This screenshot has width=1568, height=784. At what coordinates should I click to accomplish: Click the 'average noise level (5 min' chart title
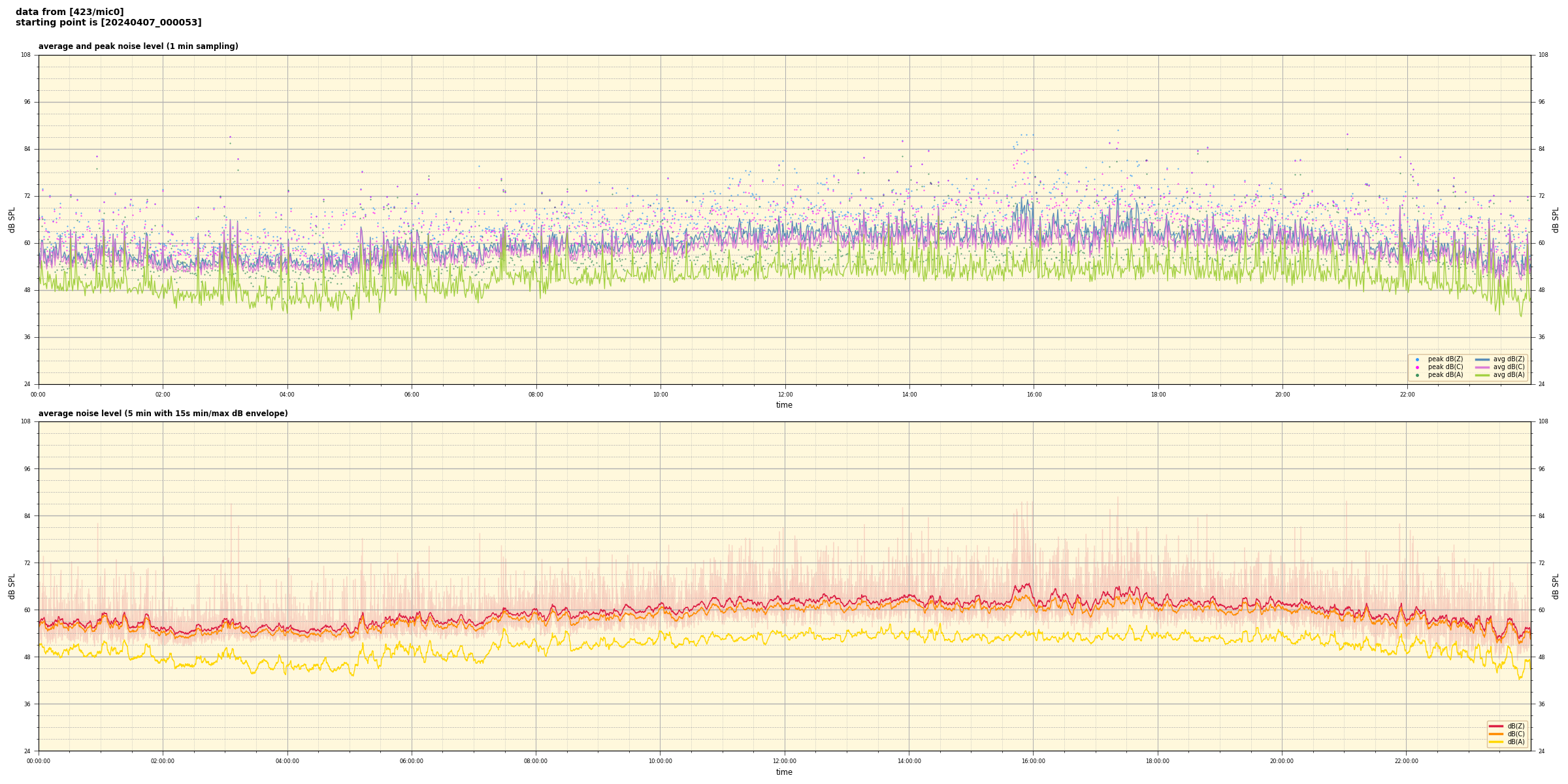pos(163,414)
